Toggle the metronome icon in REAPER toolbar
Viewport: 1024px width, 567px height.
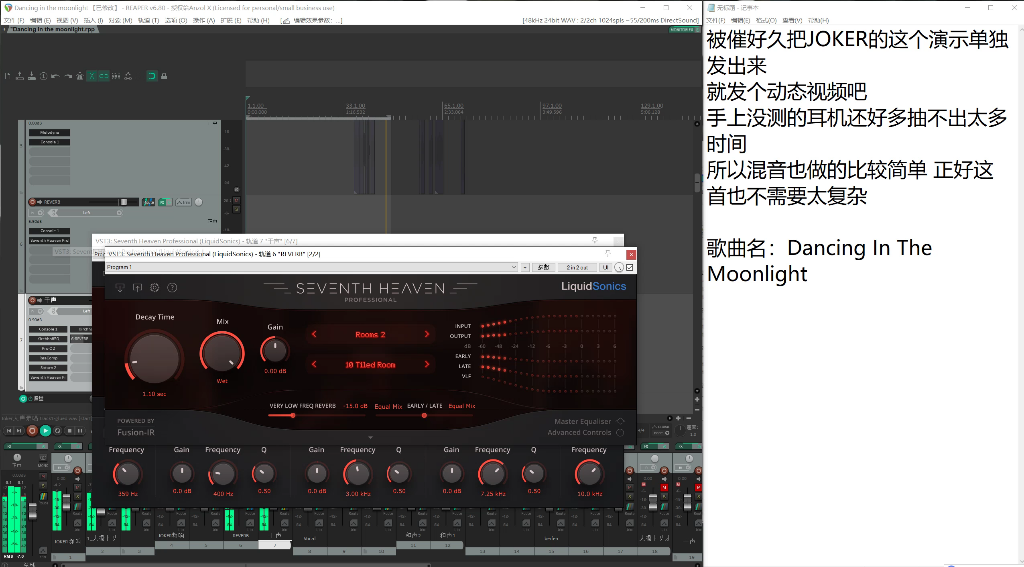(79, 76)
